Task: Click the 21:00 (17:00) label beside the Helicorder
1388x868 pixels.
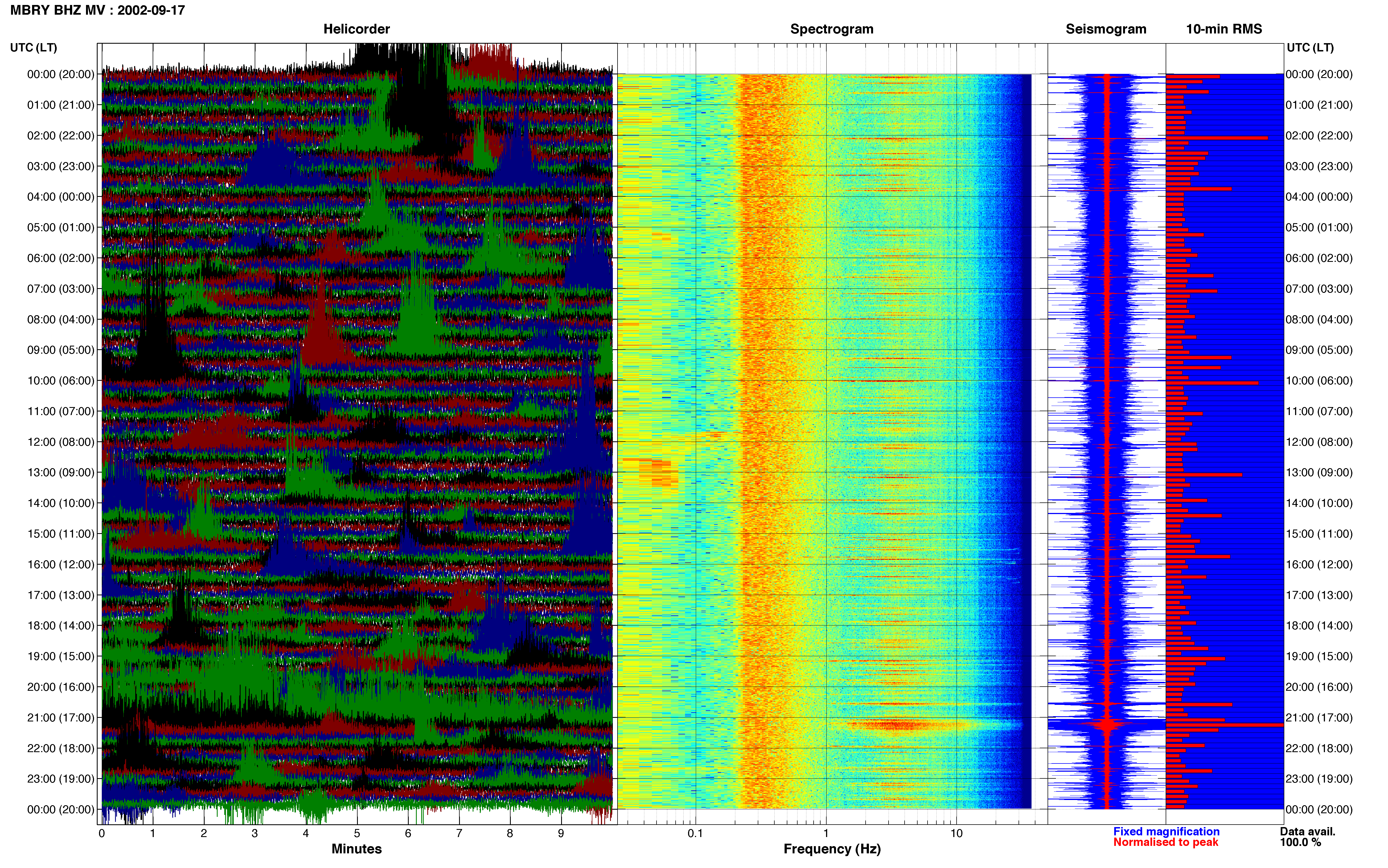Action: pos(61,718)
